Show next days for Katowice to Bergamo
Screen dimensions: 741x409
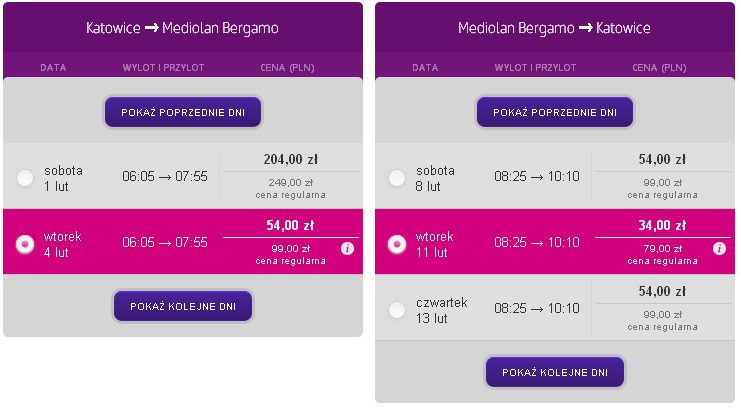[183, 306]
